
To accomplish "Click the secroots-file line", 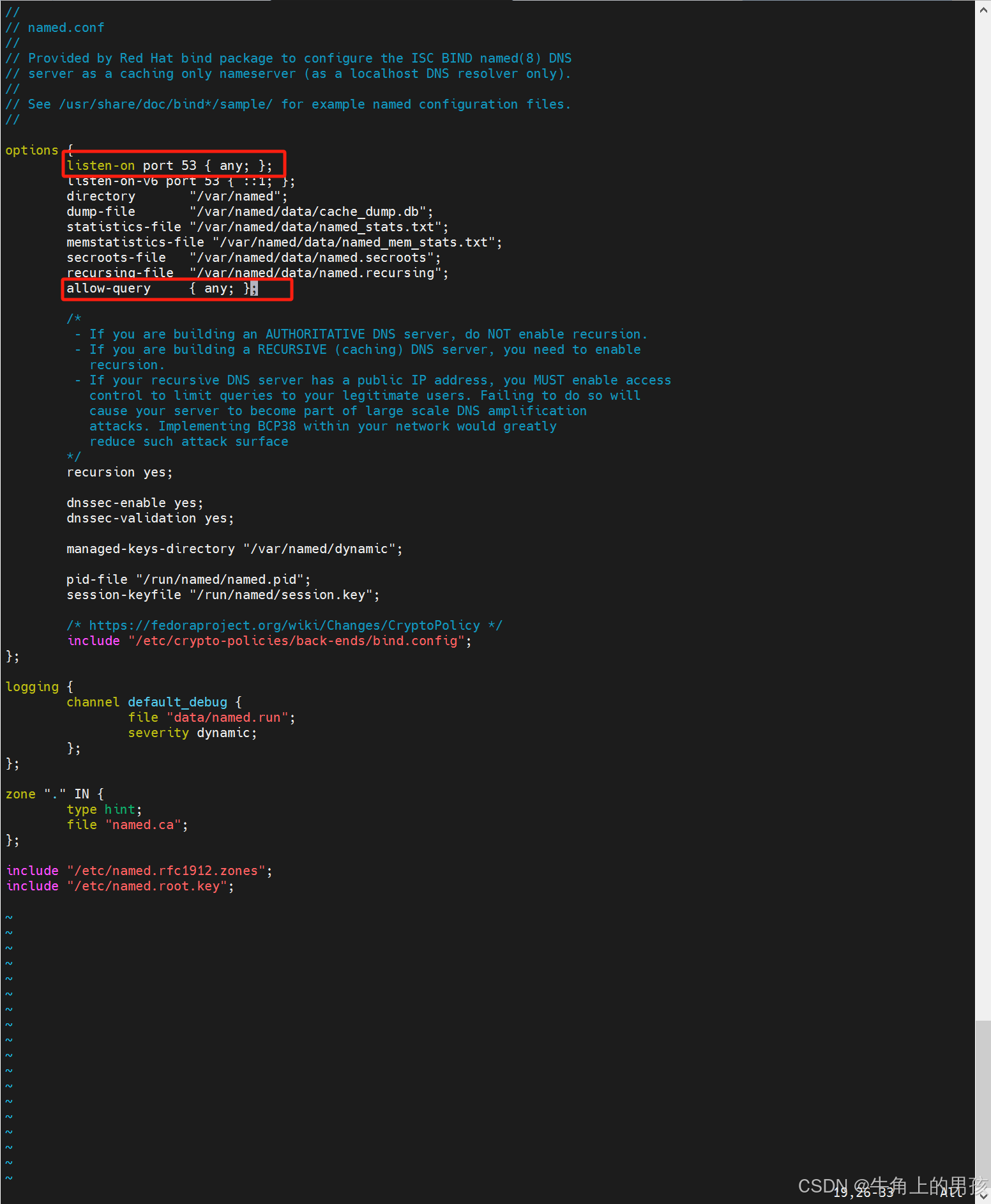I will (x=253, y=257).
